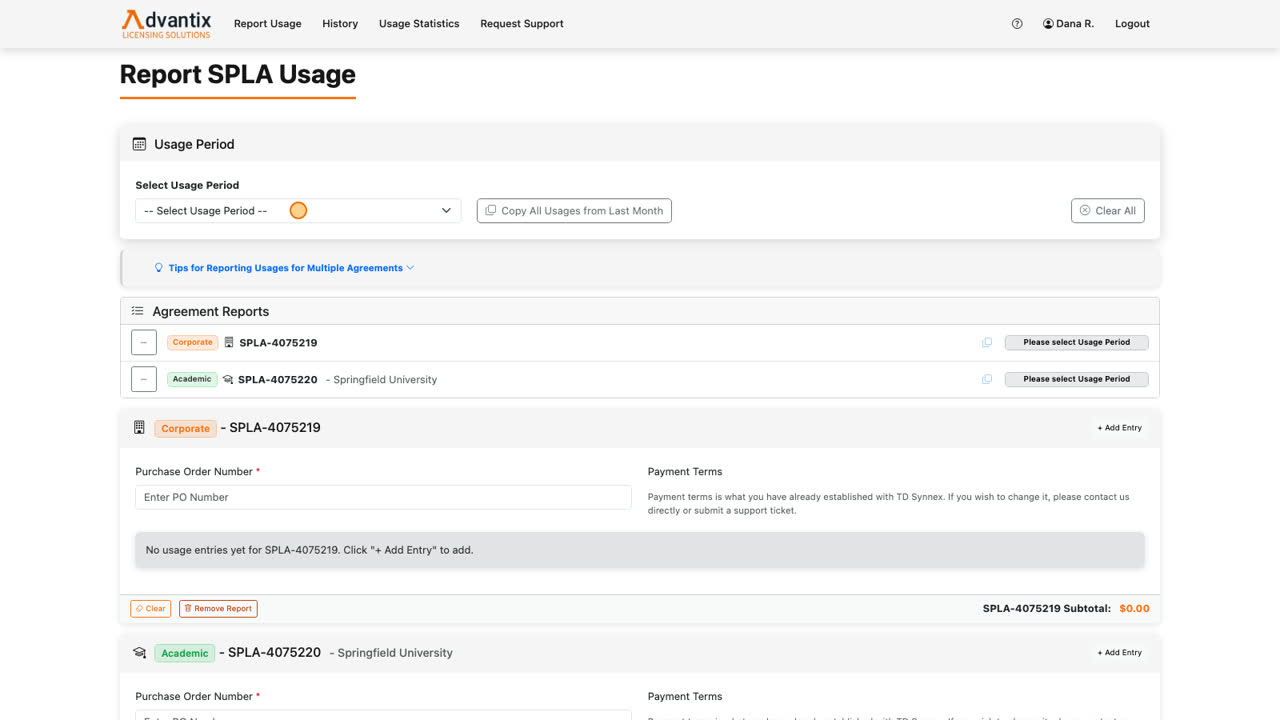The height and width of the screenshot is (720, 1280).
Task: Click the Usage Period calendar icon
Action: [x=139, y=144]
